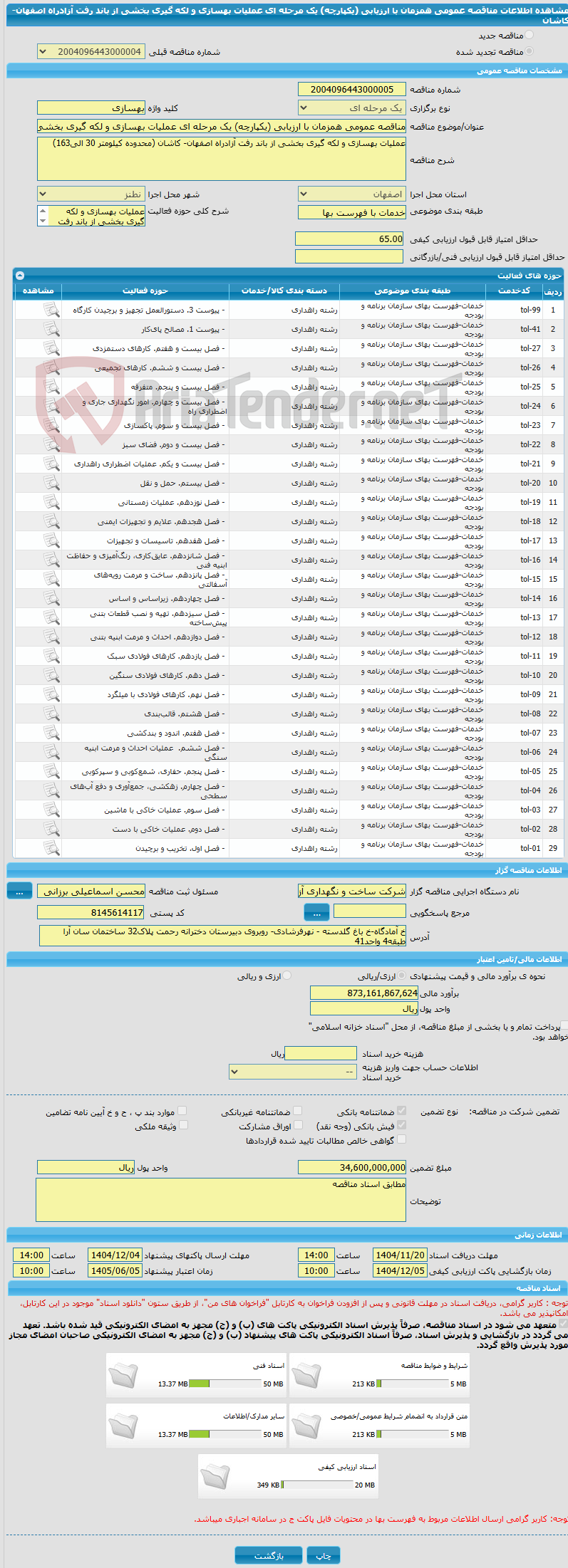The height and width of the screenshot is (1568, 568).
Task: Click the دسته بندی کالا/خدمات column header
Action: coord(284,291)
